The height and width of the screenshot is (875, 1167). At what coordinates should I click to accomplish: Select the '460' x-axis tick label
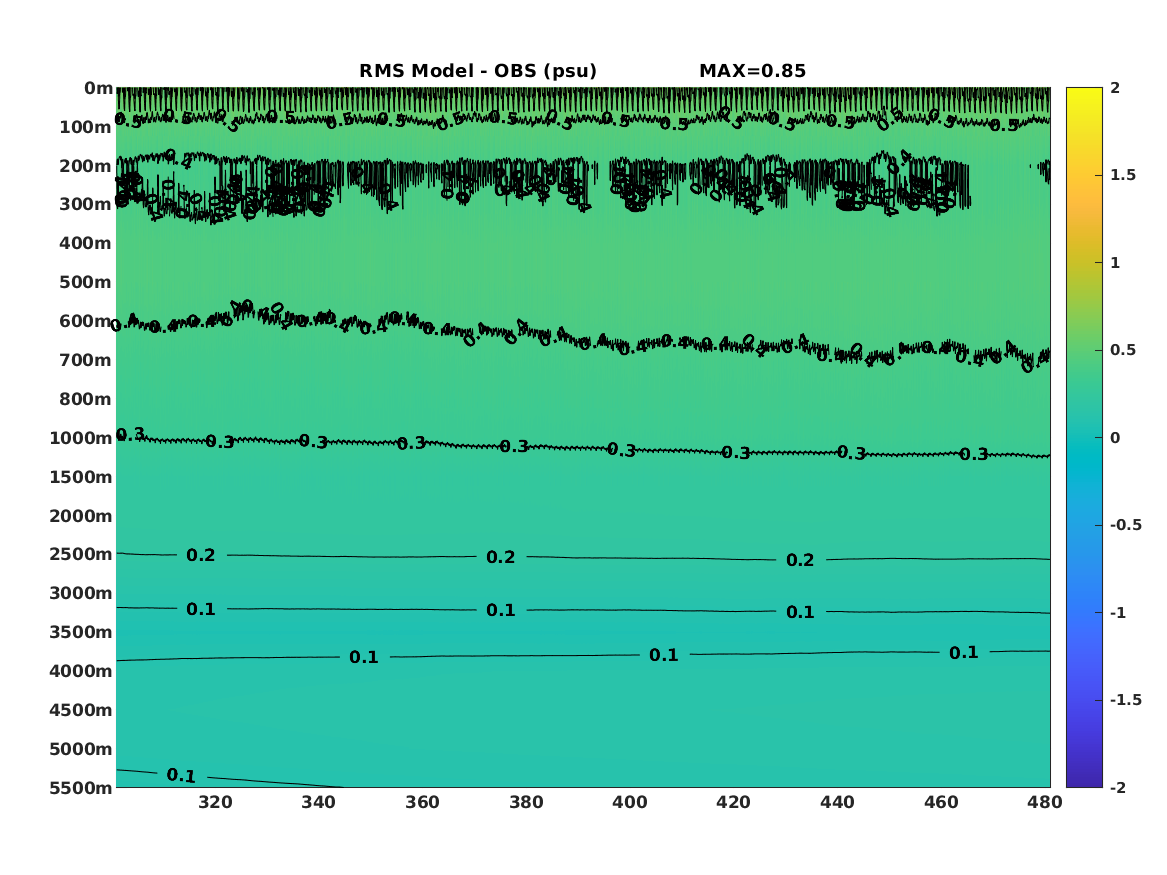pos(941,802)
